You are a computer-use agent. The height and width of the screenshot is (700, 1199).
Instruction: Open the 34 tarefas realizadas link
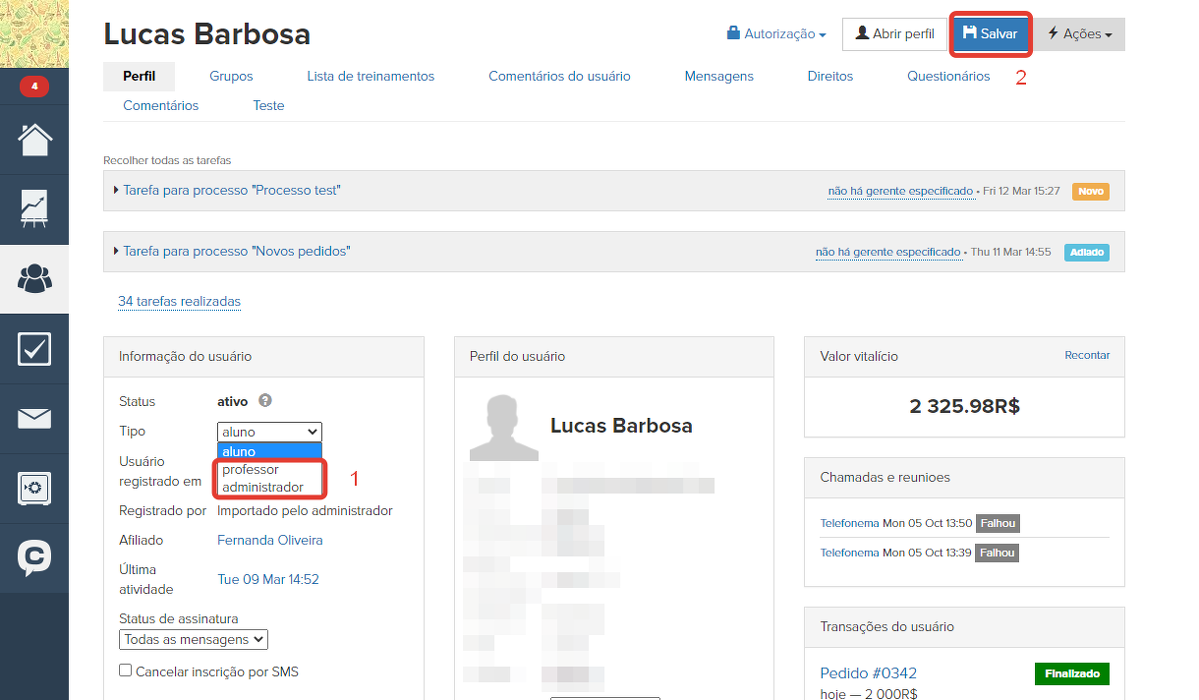pos(179,301)
